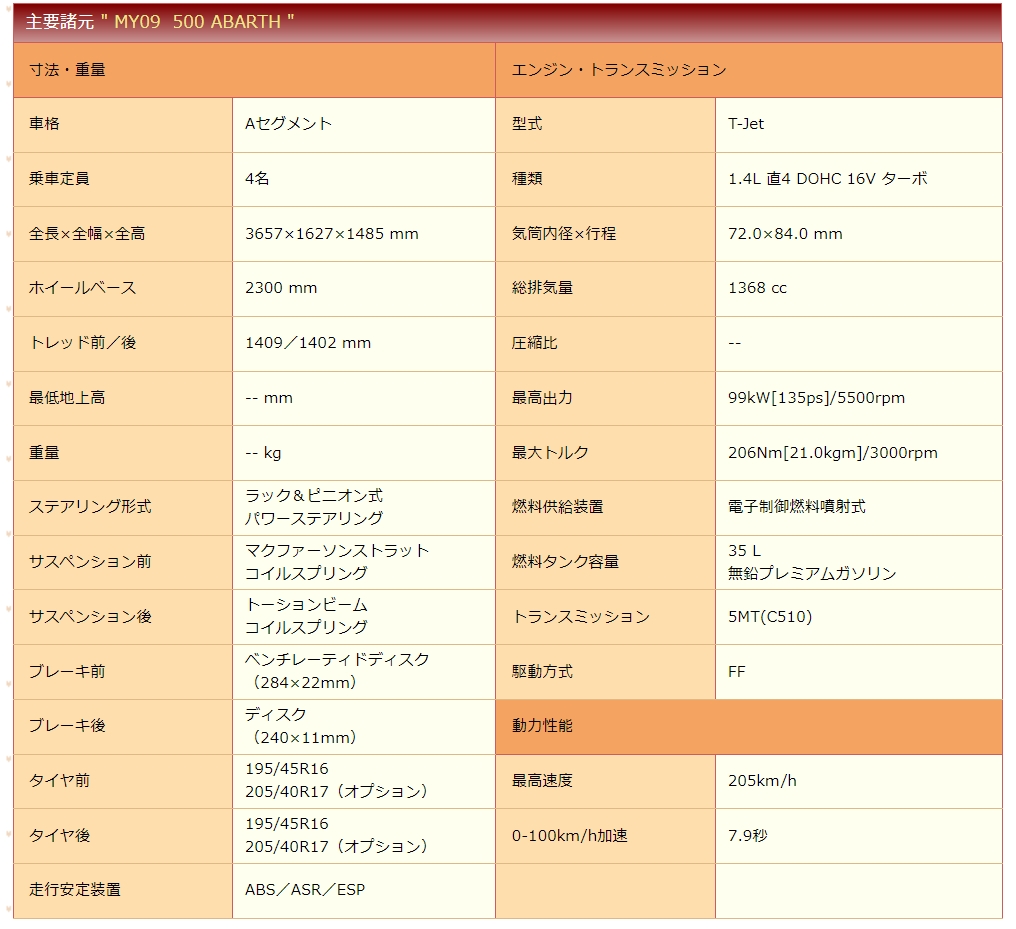Viewport: 1016px width, 929px height.
Task: Select the '1.4L 直4 DOHC 16V ターボ' value
Action: pos(827,179)
